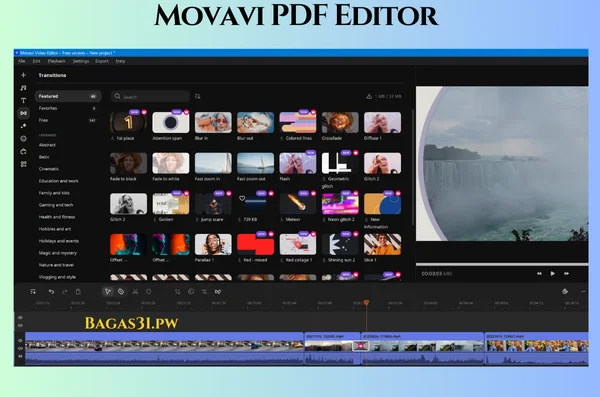Image resolution: width=600 pixels, height=397 pixels.
Task: Open the File menu
Action: click(22, 61)
